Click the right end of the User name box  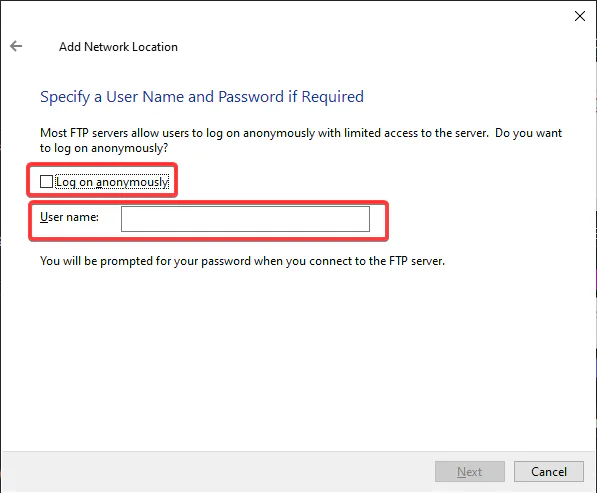point(362,219)
